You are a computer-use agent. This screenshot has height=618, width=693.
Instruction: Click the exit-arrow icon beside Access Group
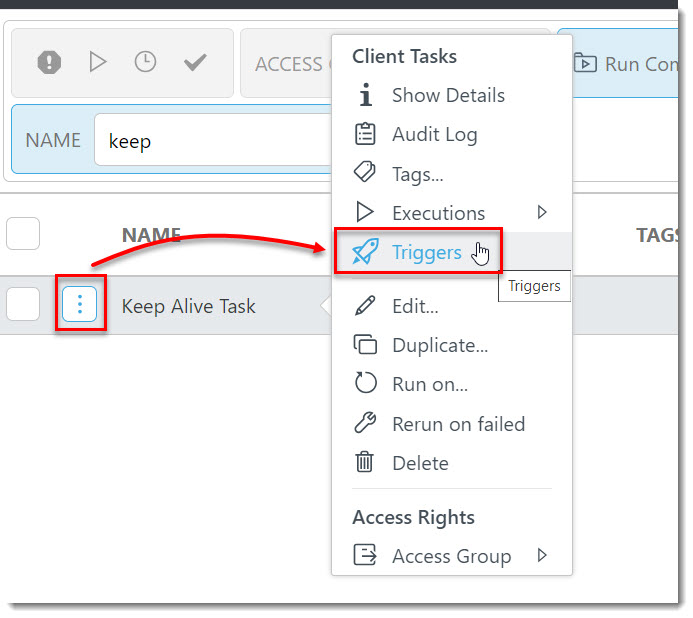[365, 555]
